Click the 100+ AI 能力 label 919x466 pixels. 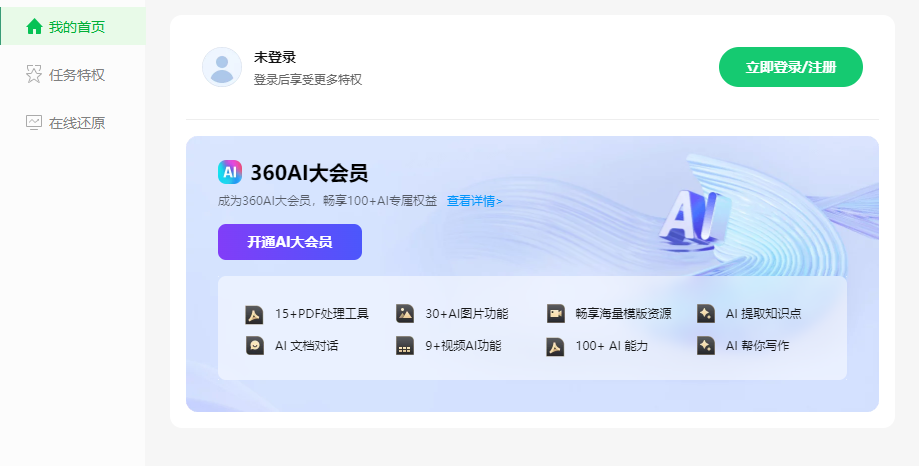[612, 346]
